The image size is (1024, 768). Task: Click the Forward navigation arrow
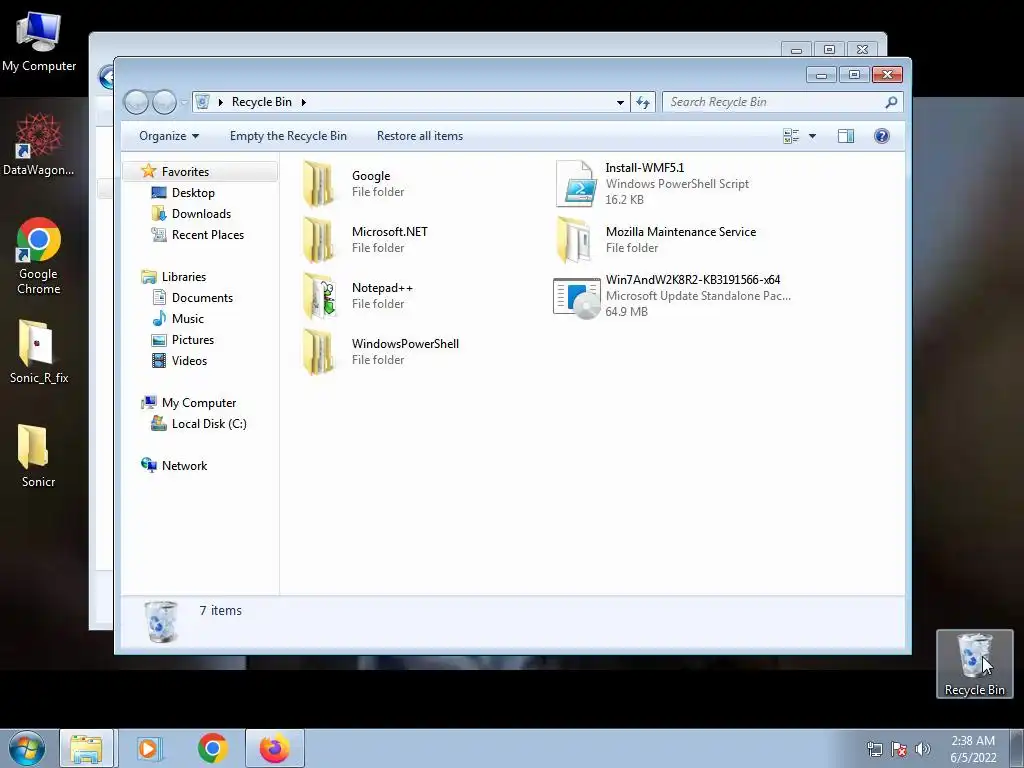(x=164, y=102)
